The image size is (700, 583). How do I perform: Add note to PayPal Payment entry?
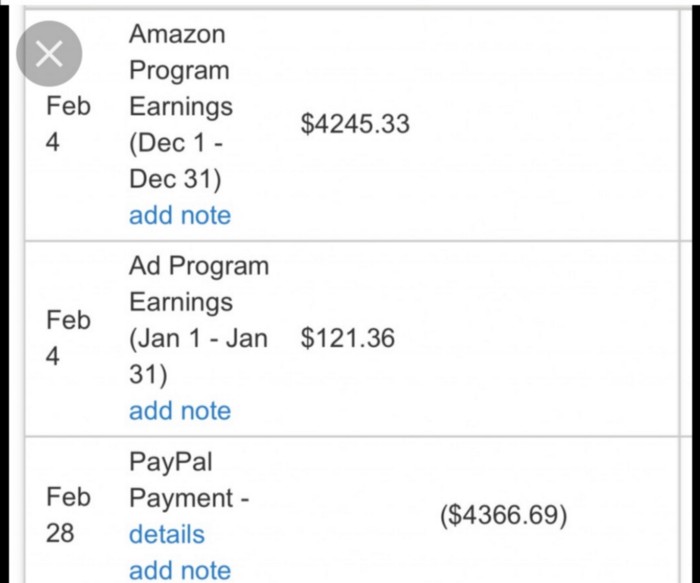point(180,570)
